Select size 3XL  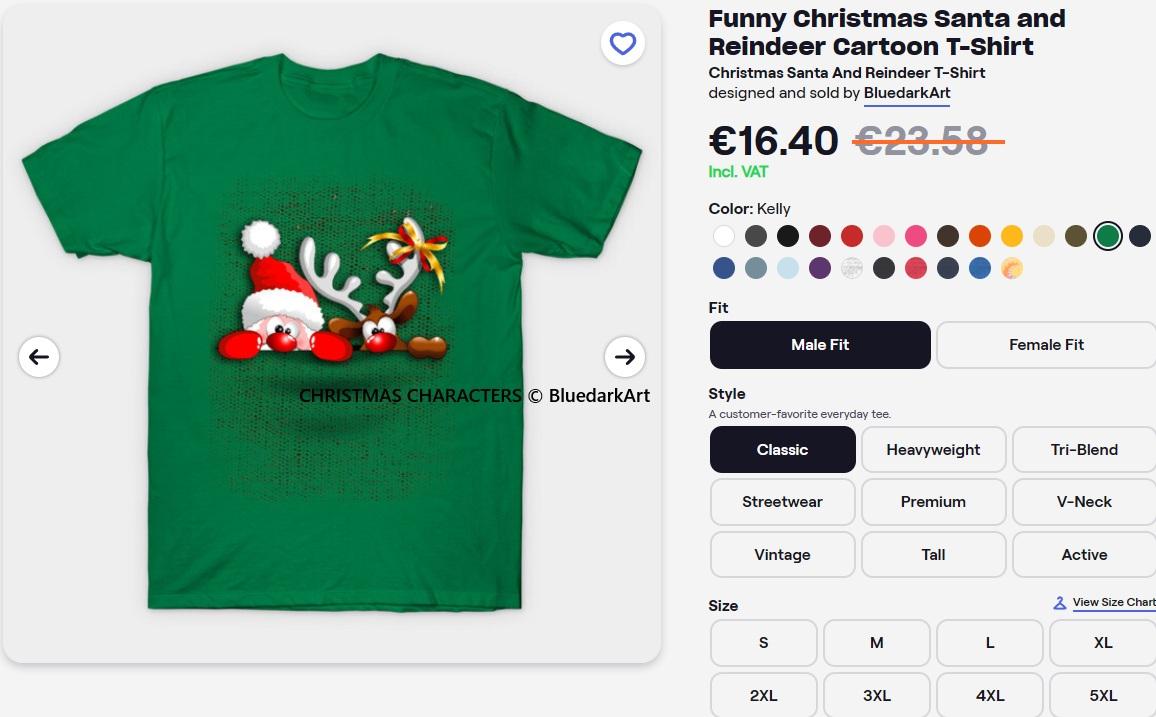point(876,695)
